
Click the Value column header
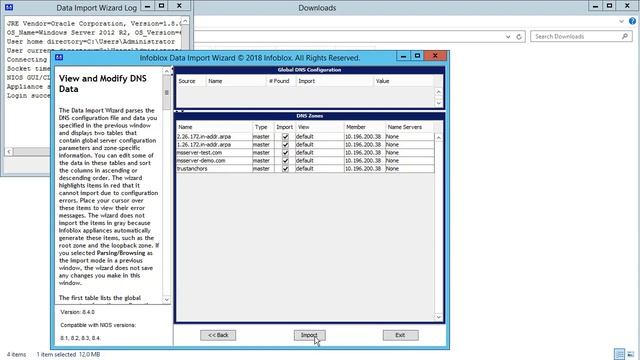click(x=404, y=81)
